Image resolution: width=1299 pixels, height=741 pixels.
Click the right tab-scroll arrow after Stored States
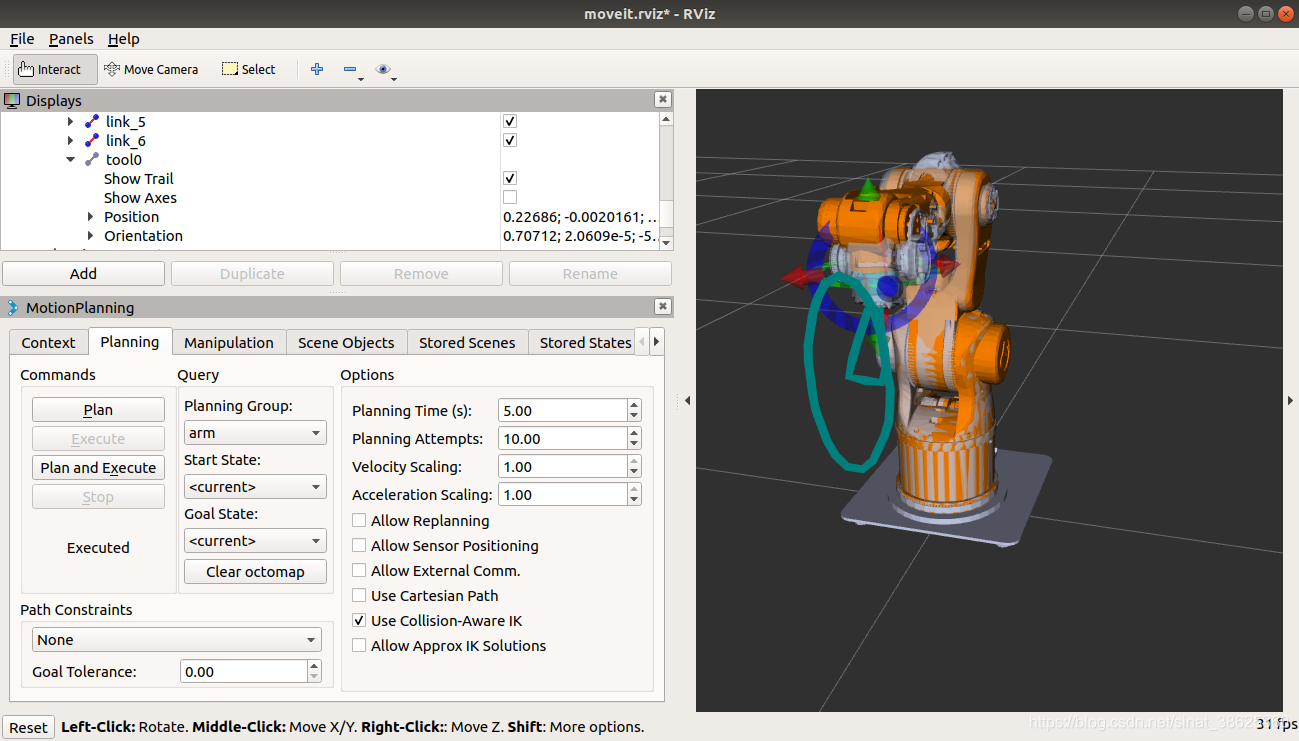(656, 341)
